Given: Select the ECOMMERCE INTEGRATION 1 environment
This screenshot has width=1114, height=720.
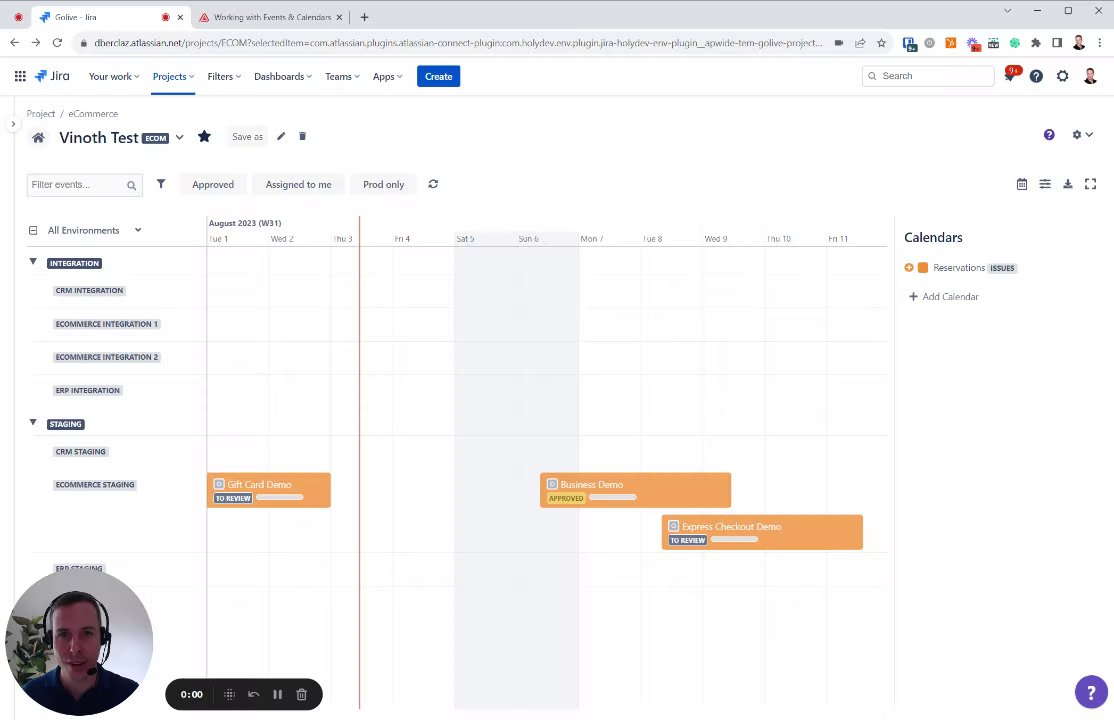Looking at the screenshot, I should 107,324.
